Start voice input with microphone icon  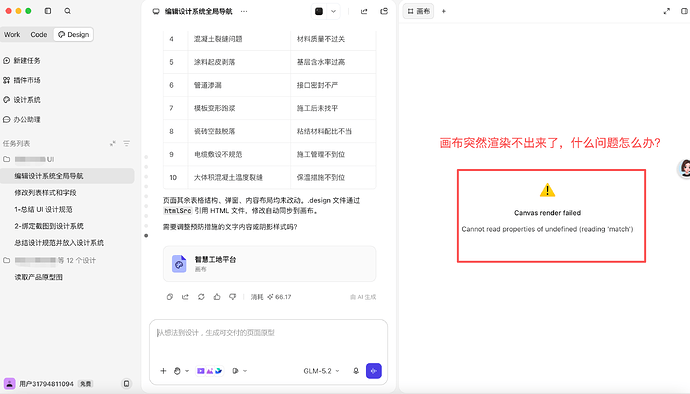356,371
